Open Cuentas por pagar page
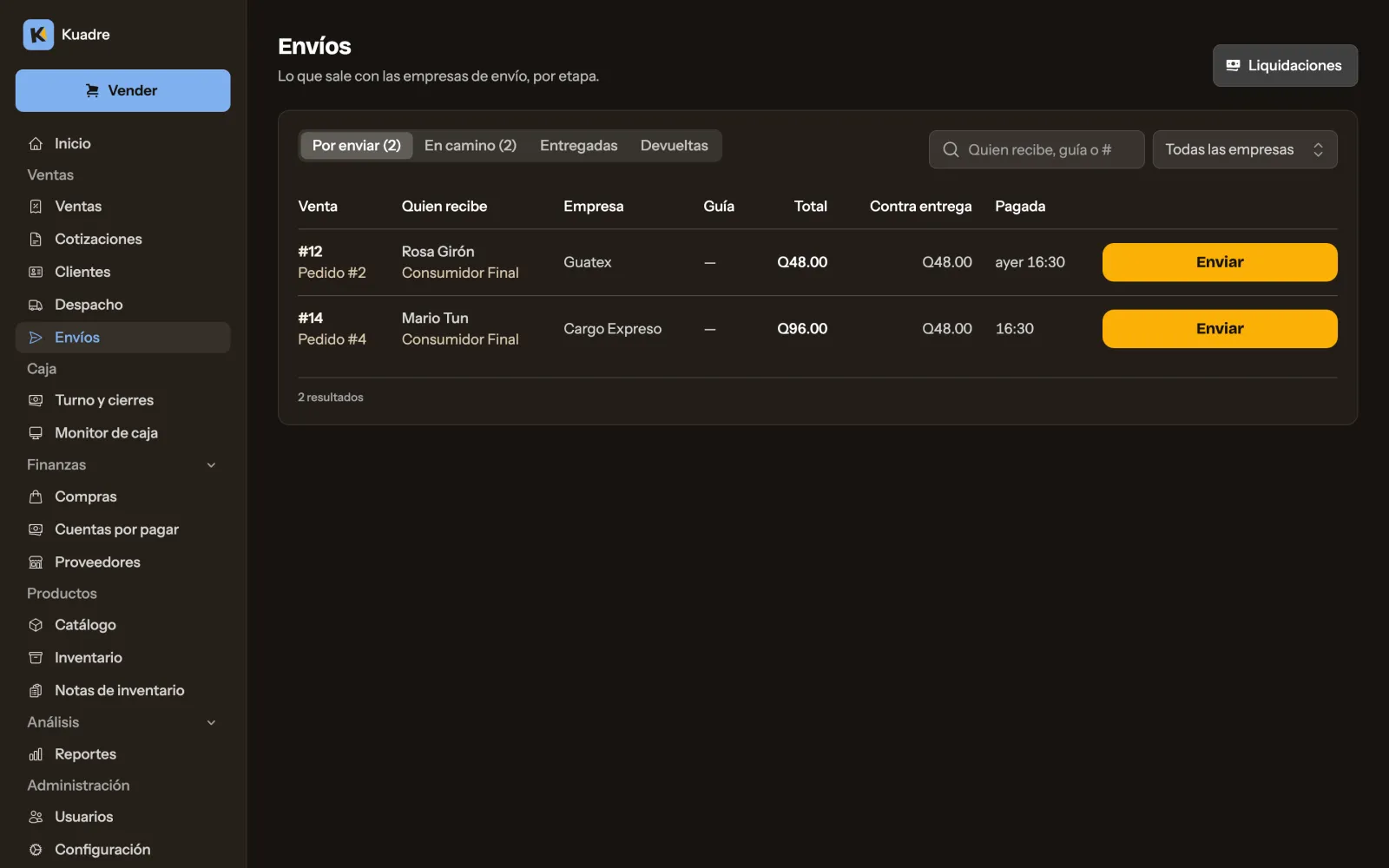The height and width of the screenshot is (868, 1389). point(122,529)
